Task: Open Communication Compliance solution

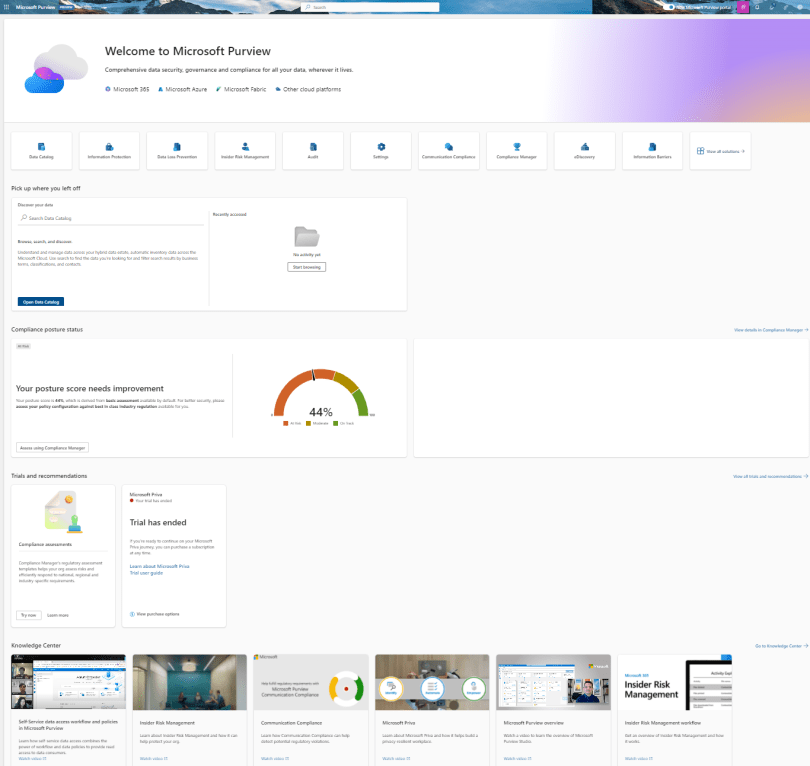Action: [x=449, y=150]
